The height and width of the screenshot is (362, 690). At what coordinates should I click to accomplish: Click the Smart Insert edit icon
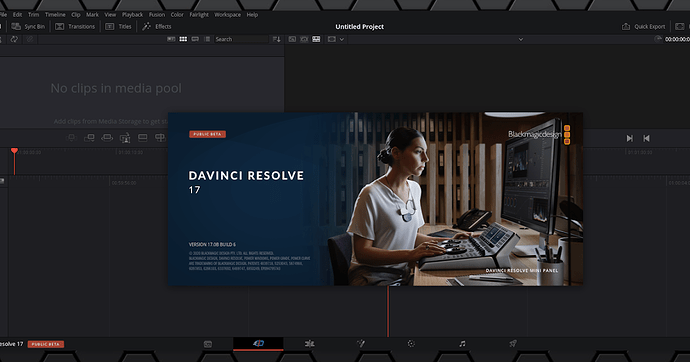[71, 138]
